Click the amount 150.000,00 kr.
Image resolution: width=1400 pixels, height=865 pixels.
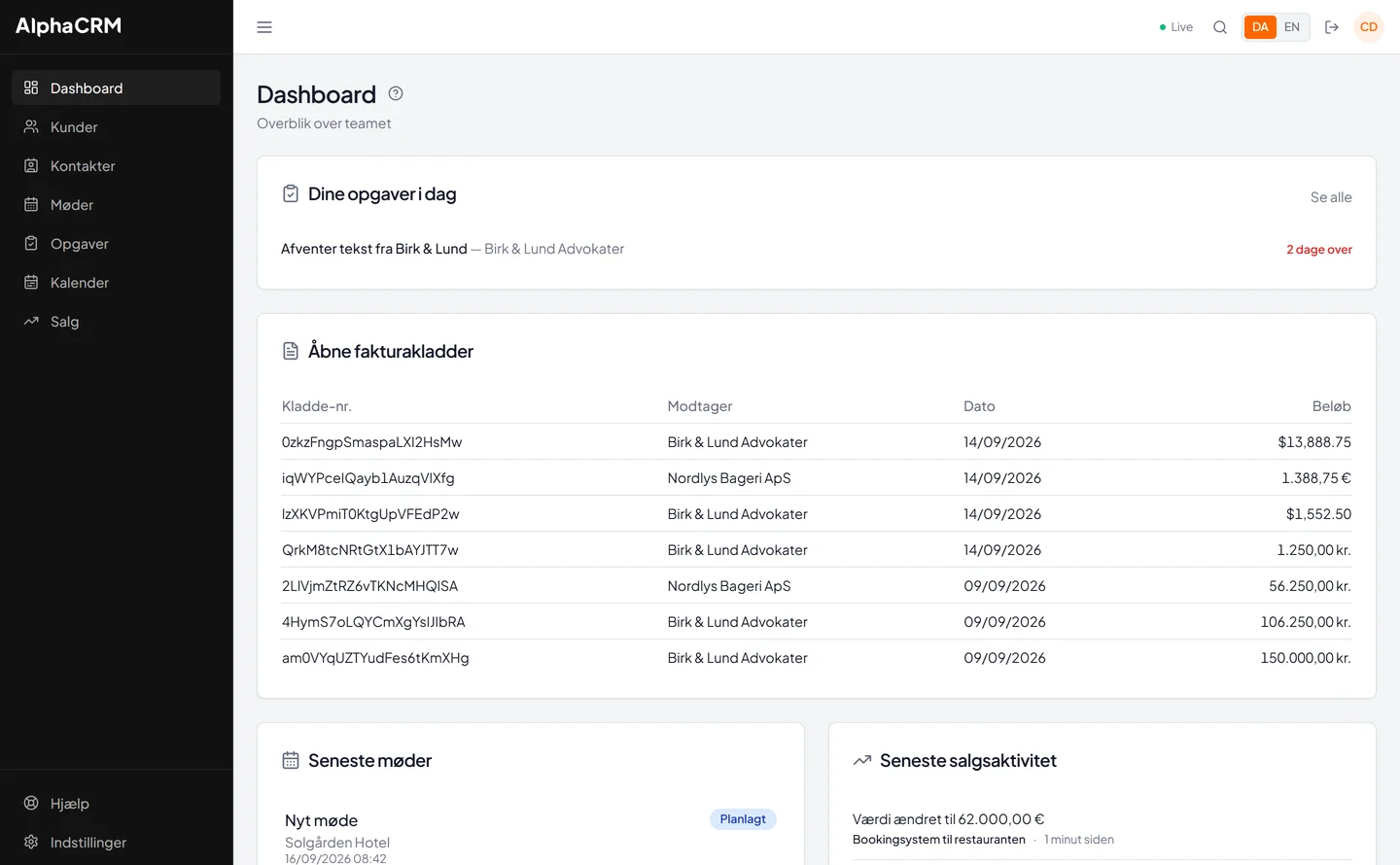coord(1306,658)
